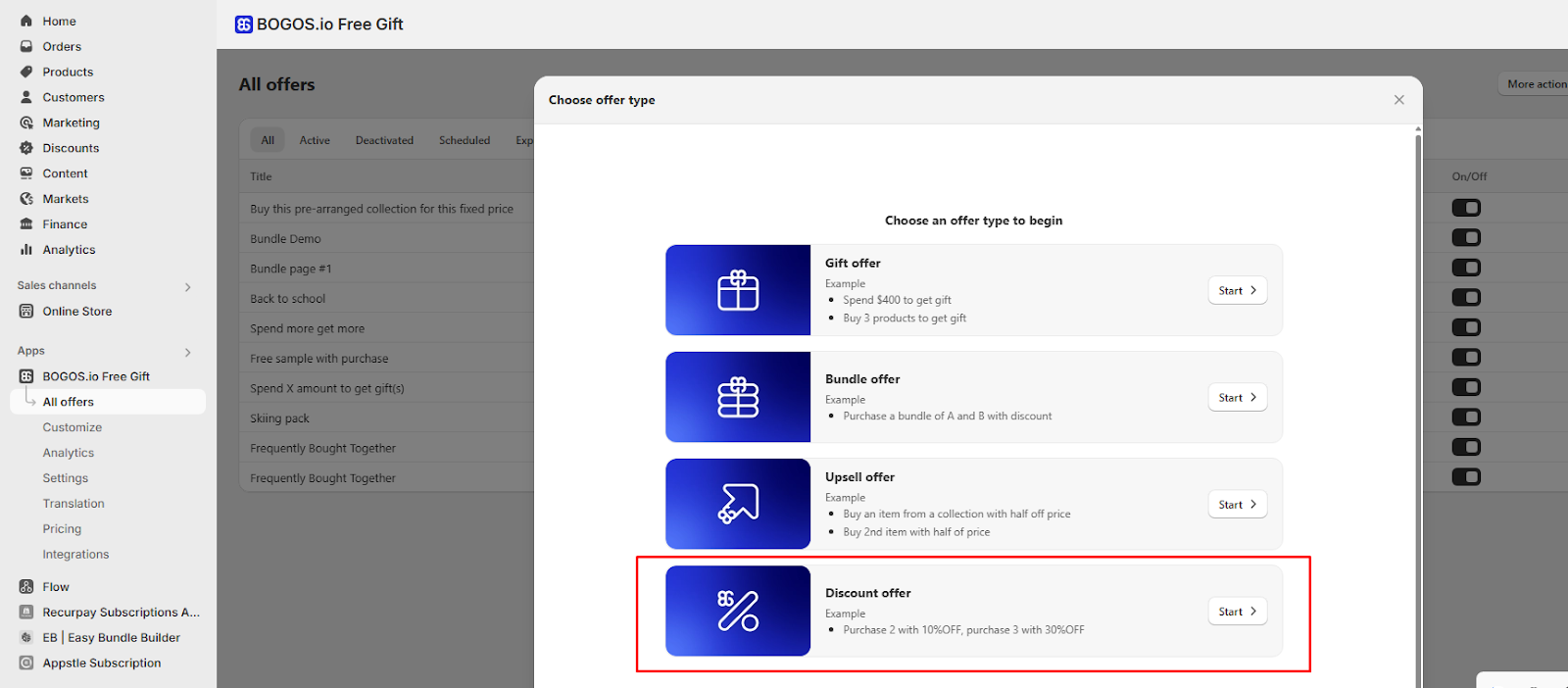
Task: Expand the Sales channels section chevron
Action: coord(187,286)
